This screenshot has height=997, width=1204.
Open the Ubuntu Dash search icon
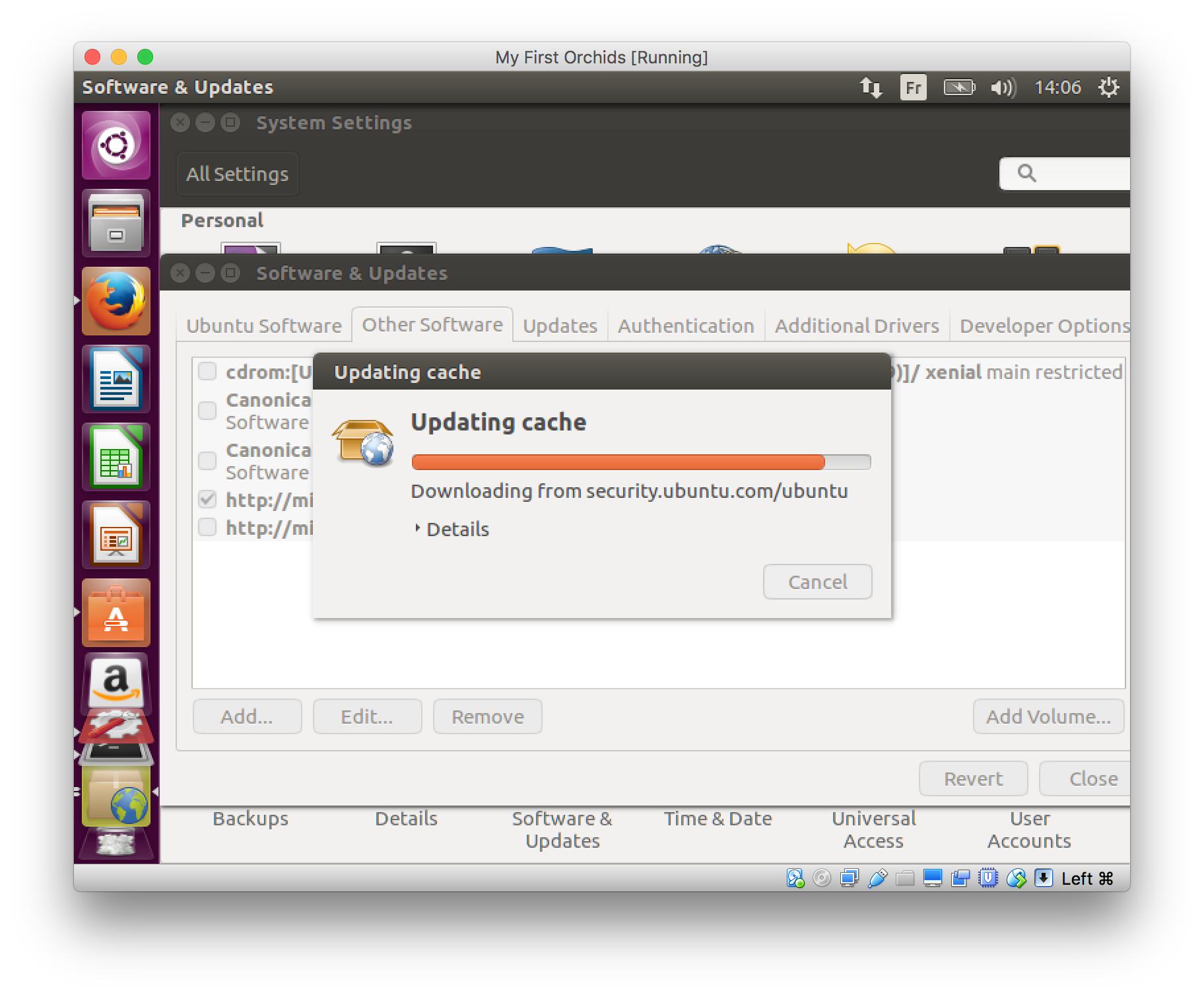116,145
